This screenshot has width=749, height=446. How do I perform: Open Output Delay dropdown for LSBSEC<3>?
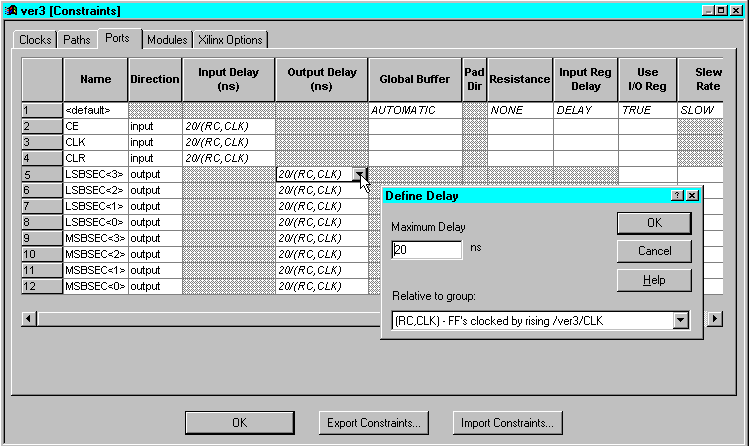point(359,174)
